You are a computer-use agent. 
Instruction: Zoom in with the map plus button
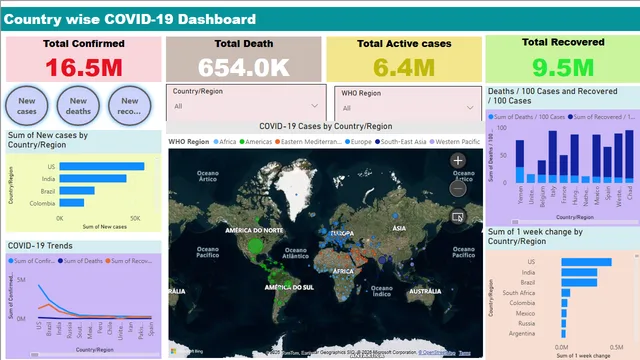[x=458, y=160]
